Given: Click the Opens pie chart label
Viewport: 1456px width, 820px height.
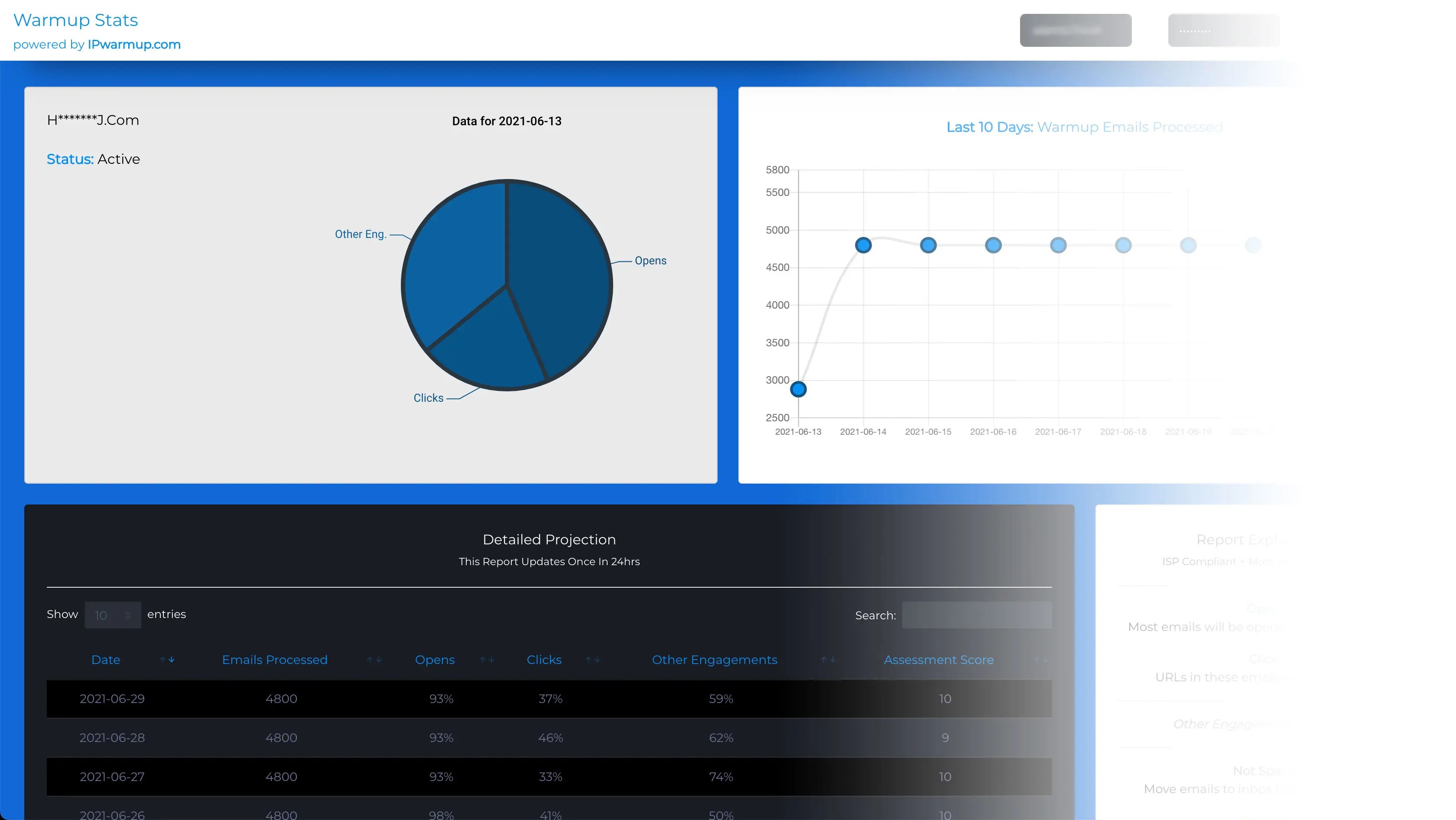Looking at the screenshot, I should click(650, 260).
